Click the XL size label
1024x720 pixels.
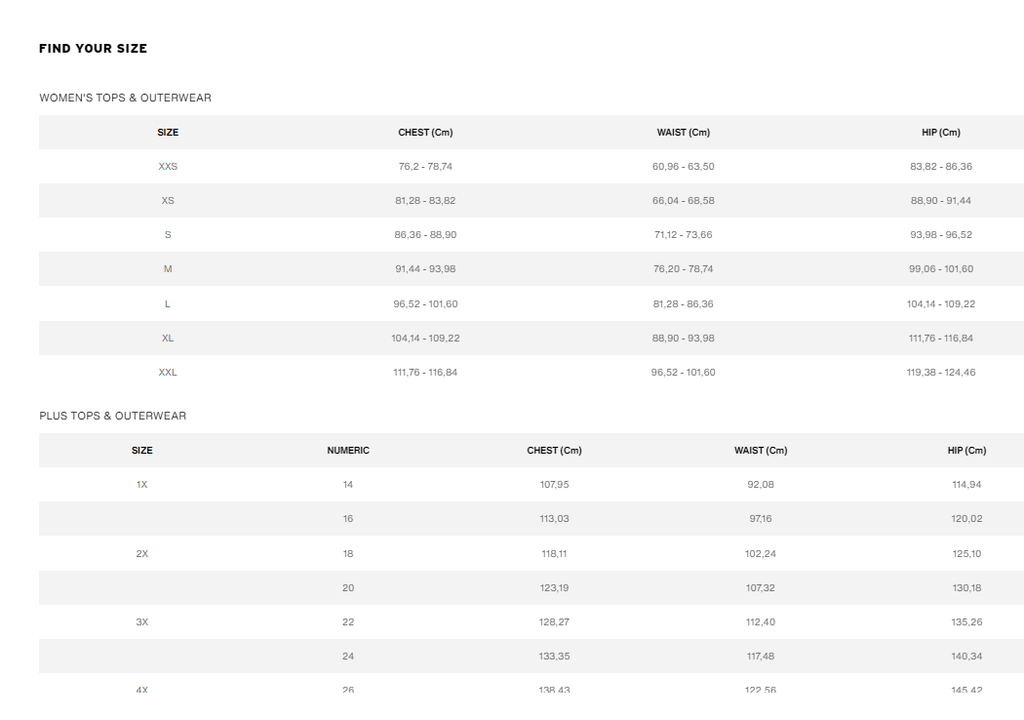[x=168, y=338]
